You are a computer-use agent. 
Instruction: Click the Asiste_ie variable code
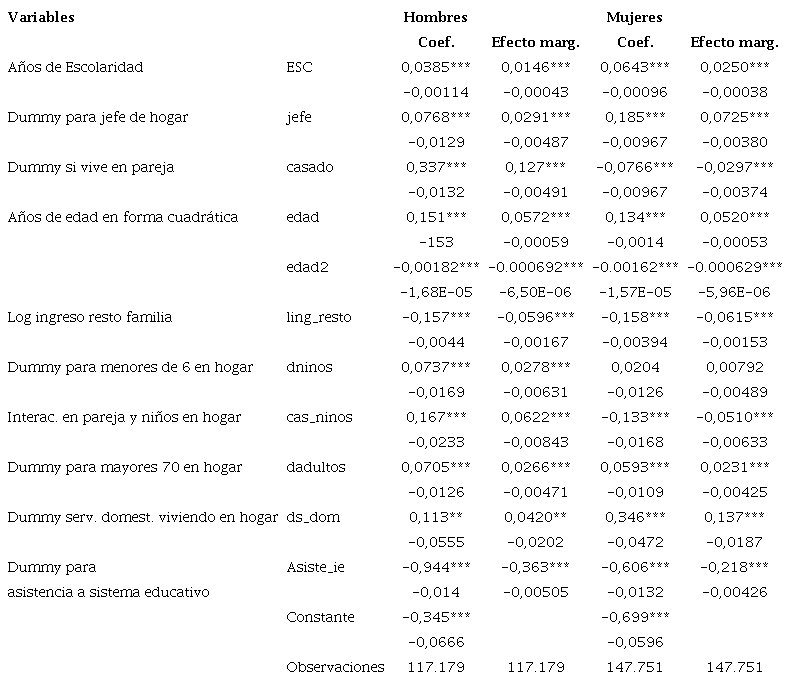click(314, 567)
